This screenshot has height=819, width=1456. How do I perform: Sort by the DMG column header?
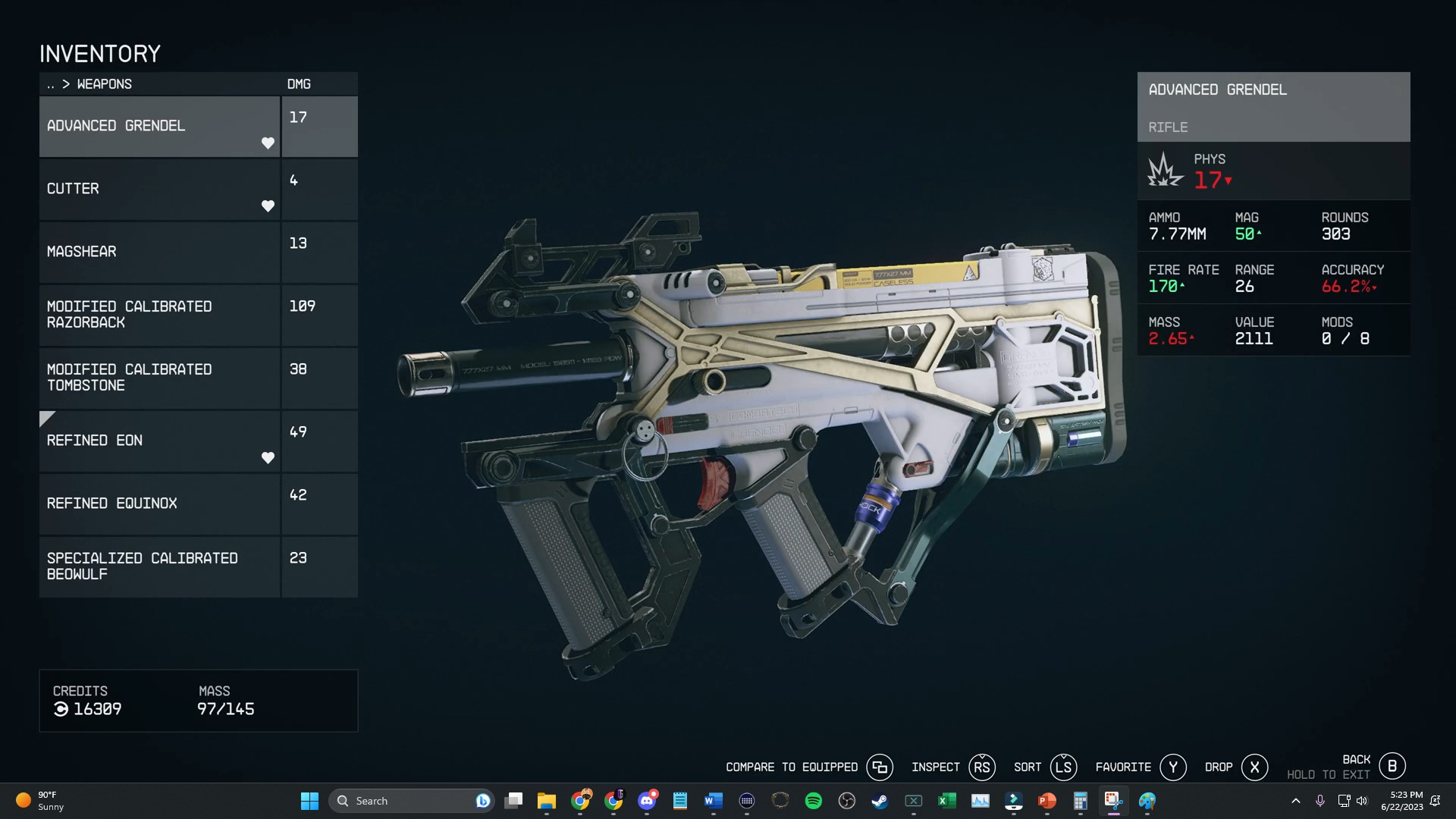tap(299, 84)
